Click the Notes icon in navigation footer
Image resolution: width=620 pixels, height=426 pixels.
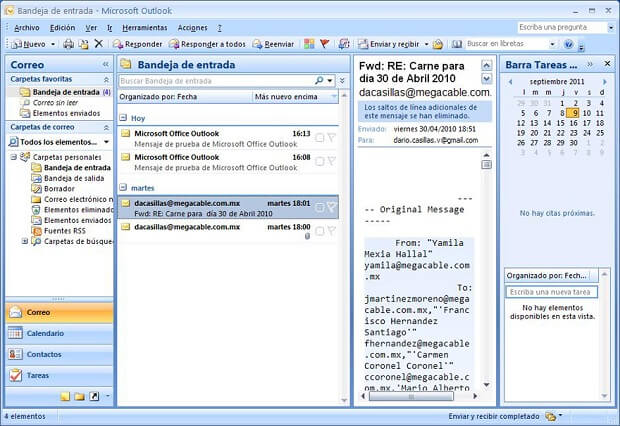[65, 396]
